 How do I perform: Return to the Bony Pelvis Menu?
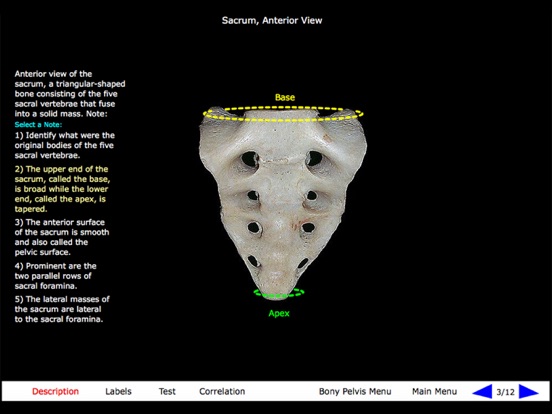pos(355,391)
